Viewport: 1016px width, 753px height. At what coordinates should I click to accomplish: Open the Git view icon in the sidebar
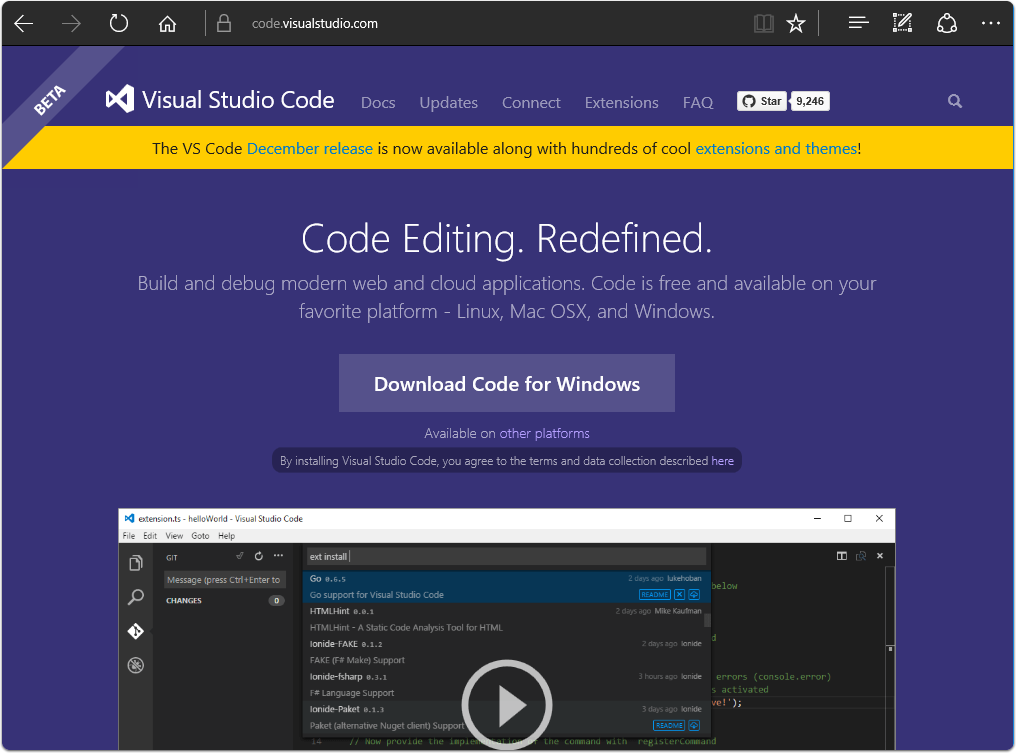coord(136,631)
